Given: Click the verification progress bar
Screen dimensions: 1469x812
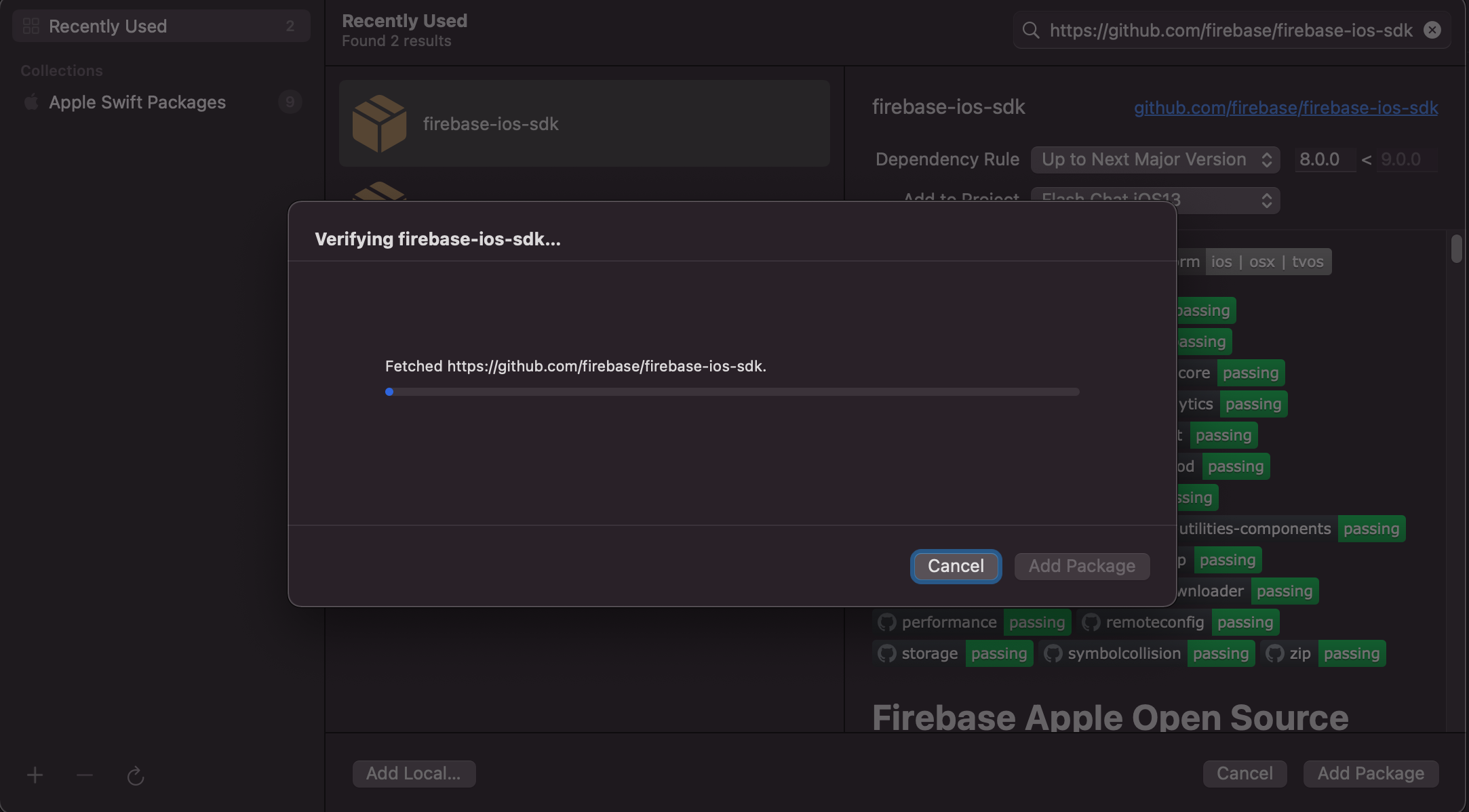Looking at the screenshot, I should (731, 392).
